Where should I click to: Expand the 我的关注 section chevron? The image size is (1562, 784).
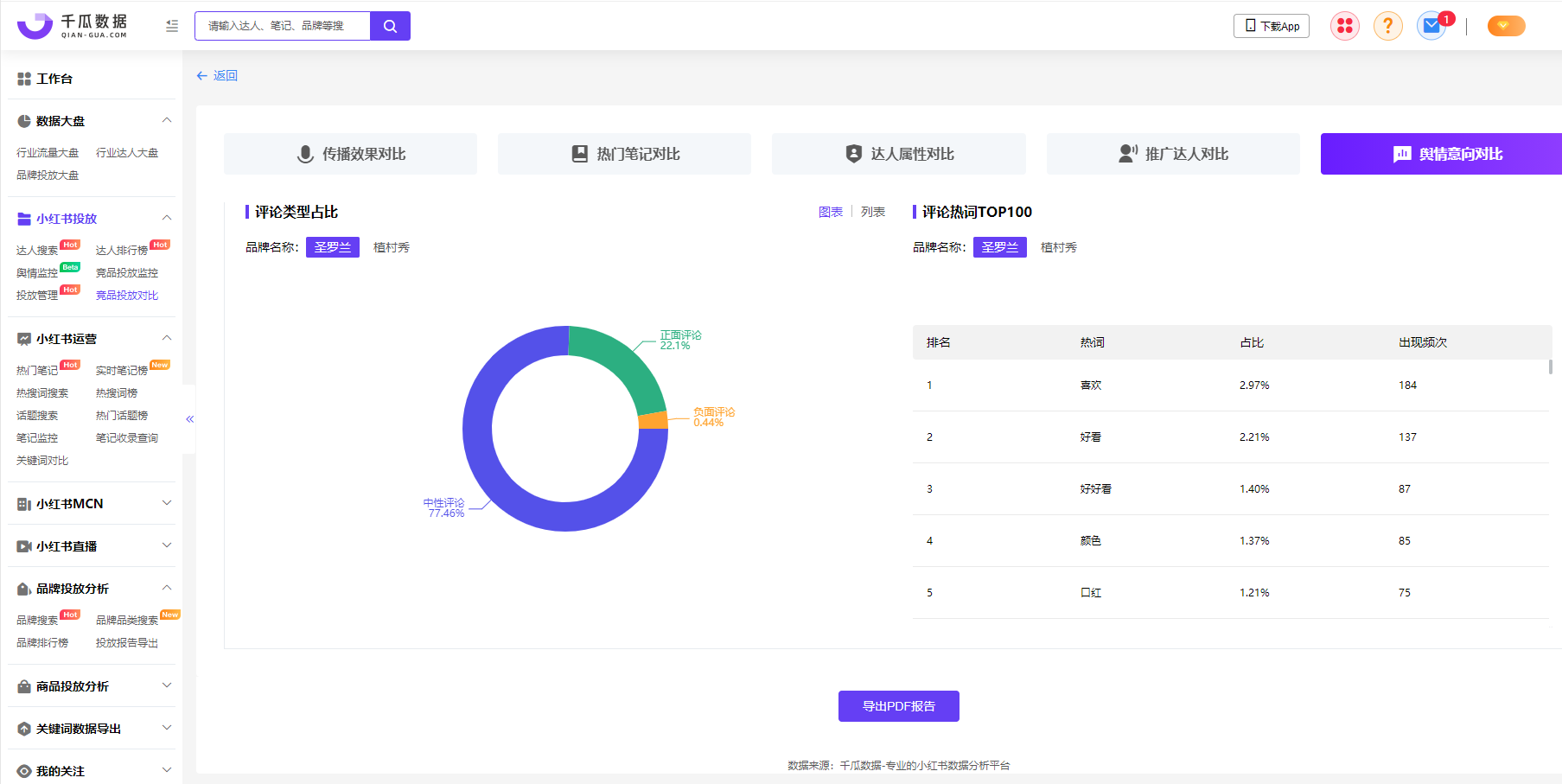pos(167,770)
